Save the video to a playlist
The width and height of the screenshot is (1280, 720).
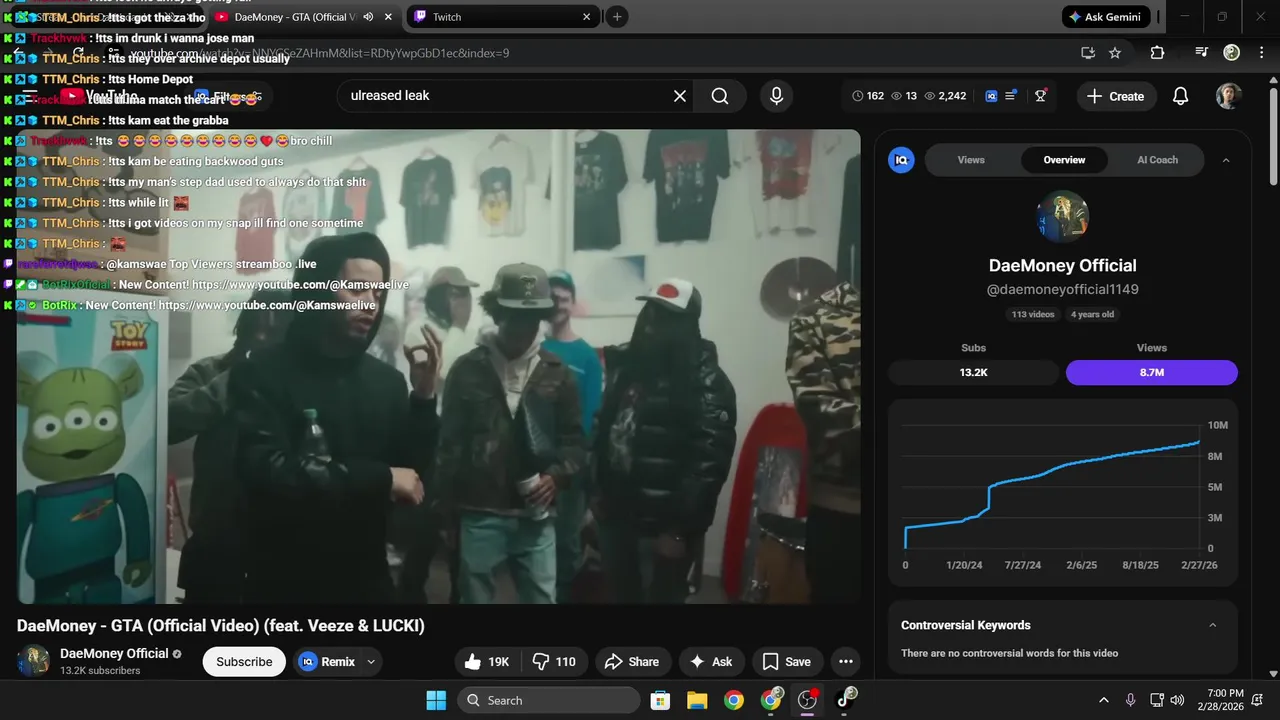[x=786, y=661]
